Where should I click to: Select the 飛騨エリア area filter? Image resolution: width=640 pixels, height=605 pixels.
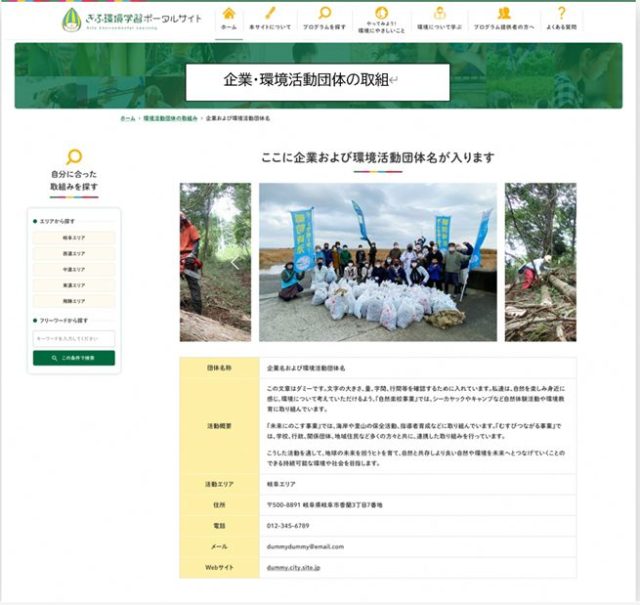point(74,300)
